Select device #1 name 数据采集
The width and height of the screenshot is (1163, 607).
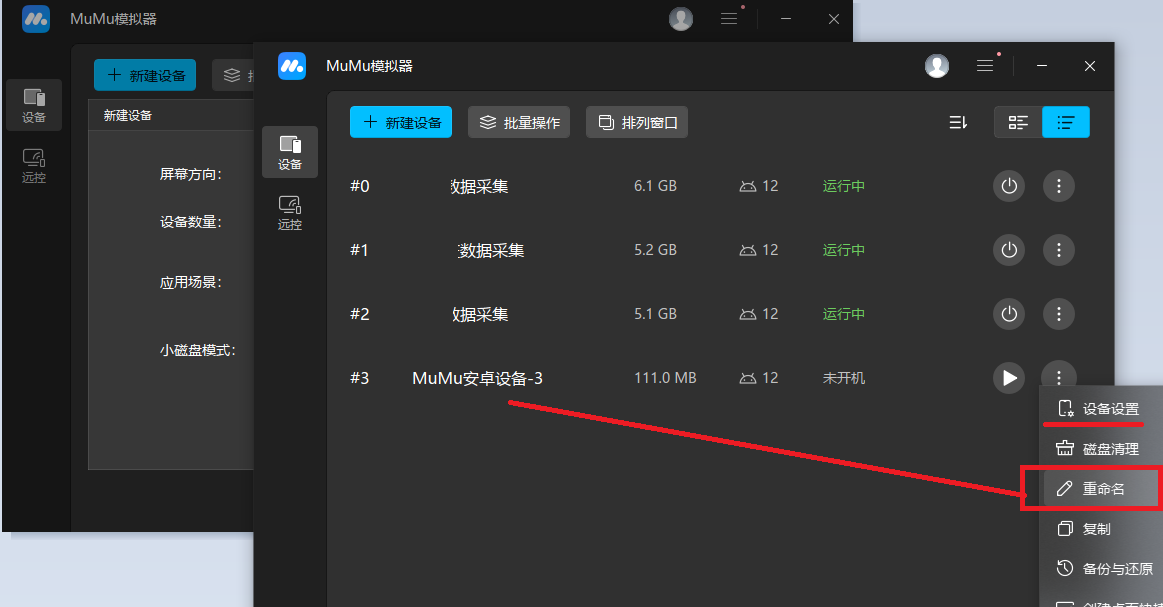point(490,251)
